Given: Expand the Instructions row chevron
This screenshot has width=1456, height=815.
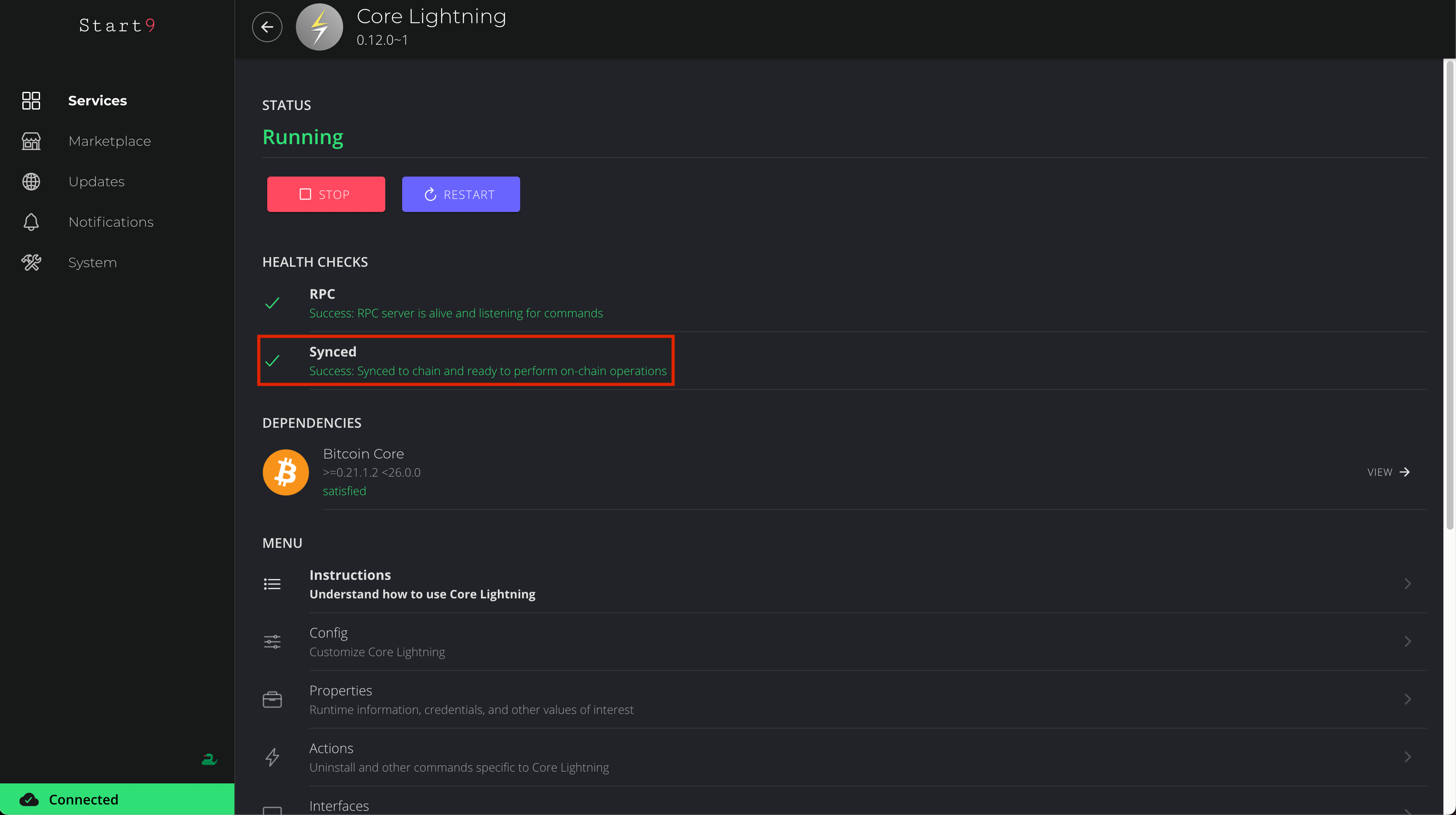Looking at the screenshot, I should [x=1408, y=584].
